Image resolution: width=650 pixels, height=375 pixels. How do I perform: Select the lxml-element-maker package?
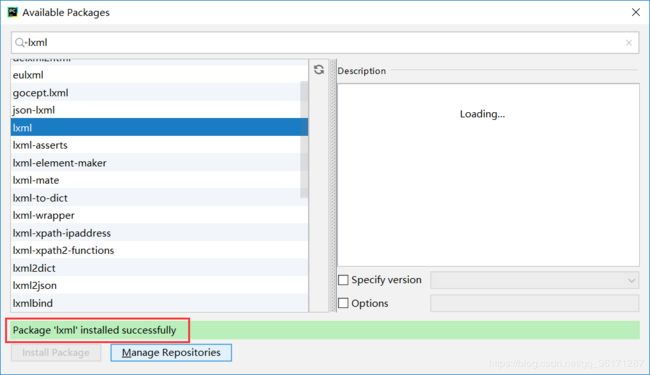point(160,163)
